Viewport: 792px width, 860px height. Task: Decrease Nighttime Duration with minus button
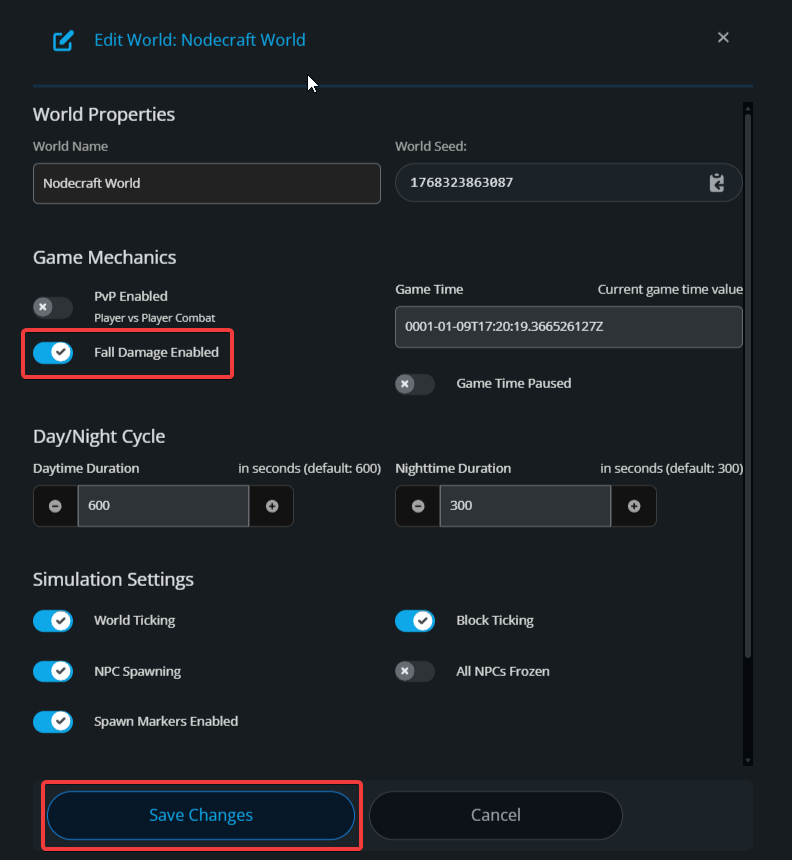click(x=417, y=506)
